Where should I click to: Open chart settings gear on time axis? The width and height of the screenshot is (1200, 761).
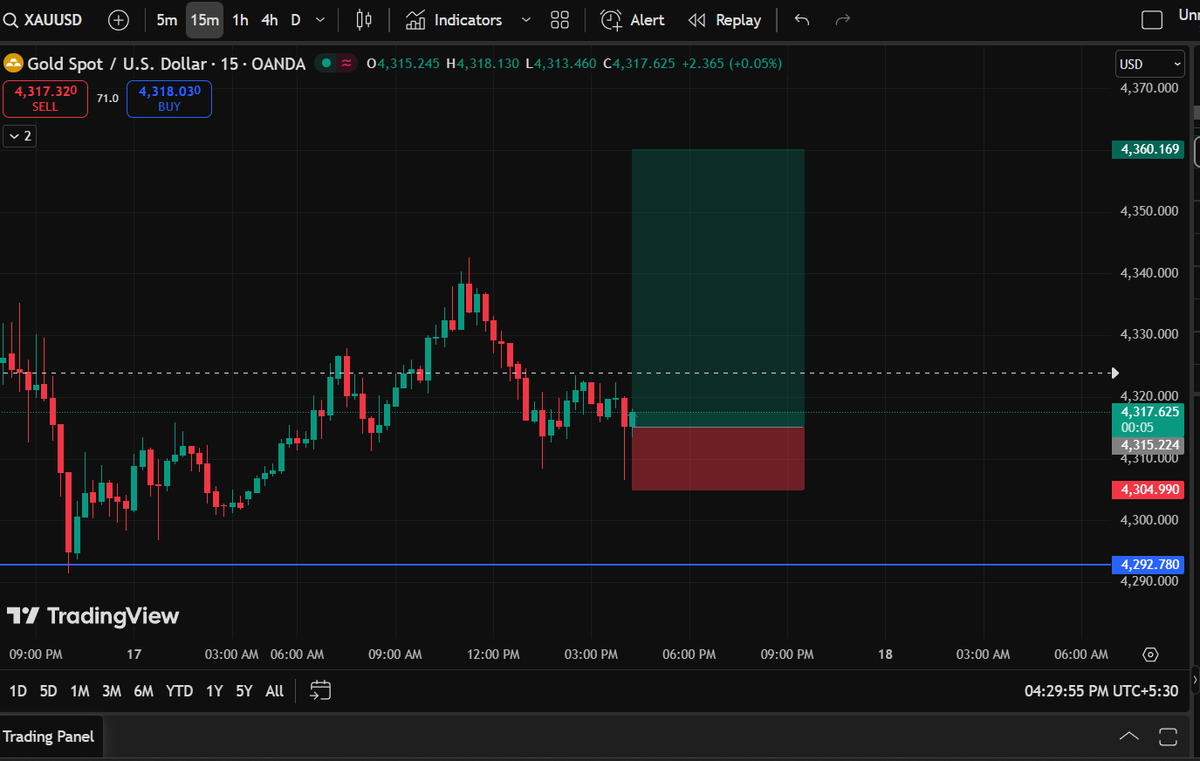pyautogui.click(x=1150, y=655)
